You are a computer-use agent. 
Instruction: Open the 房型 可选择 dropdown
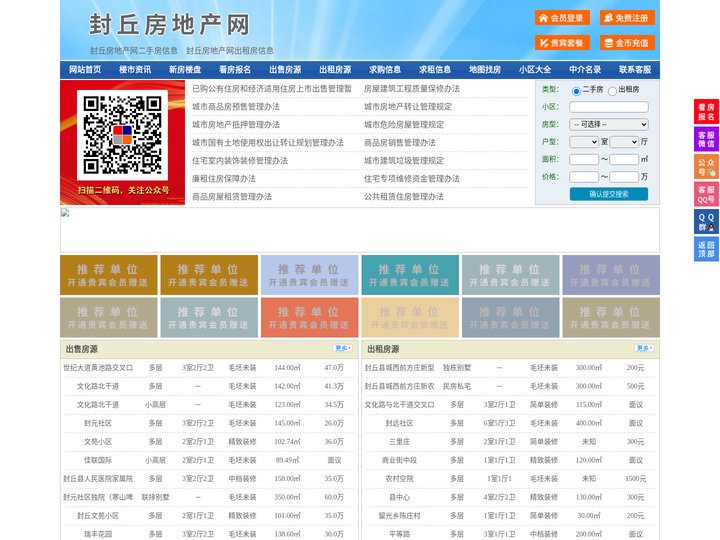tap(609, 124)
